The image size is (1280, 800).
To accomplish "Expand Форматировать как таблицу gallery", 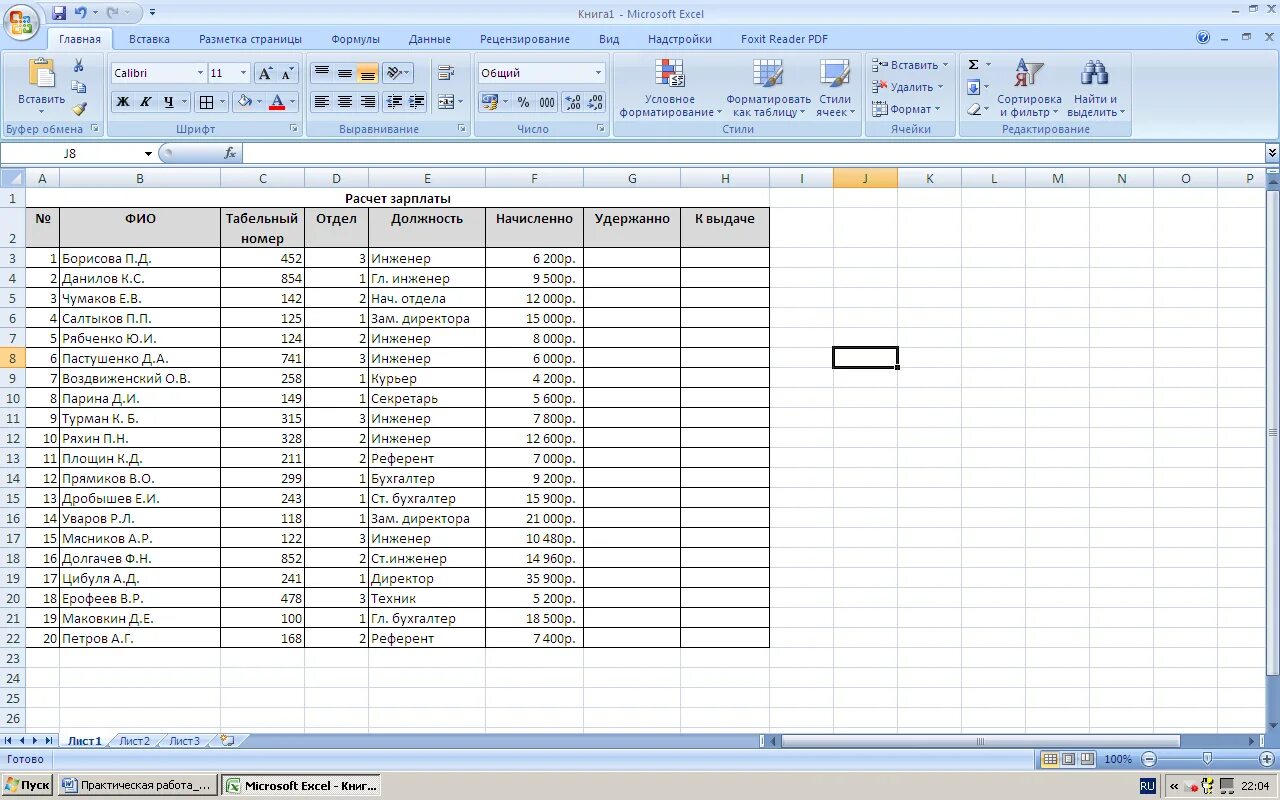I will [768, 87].
